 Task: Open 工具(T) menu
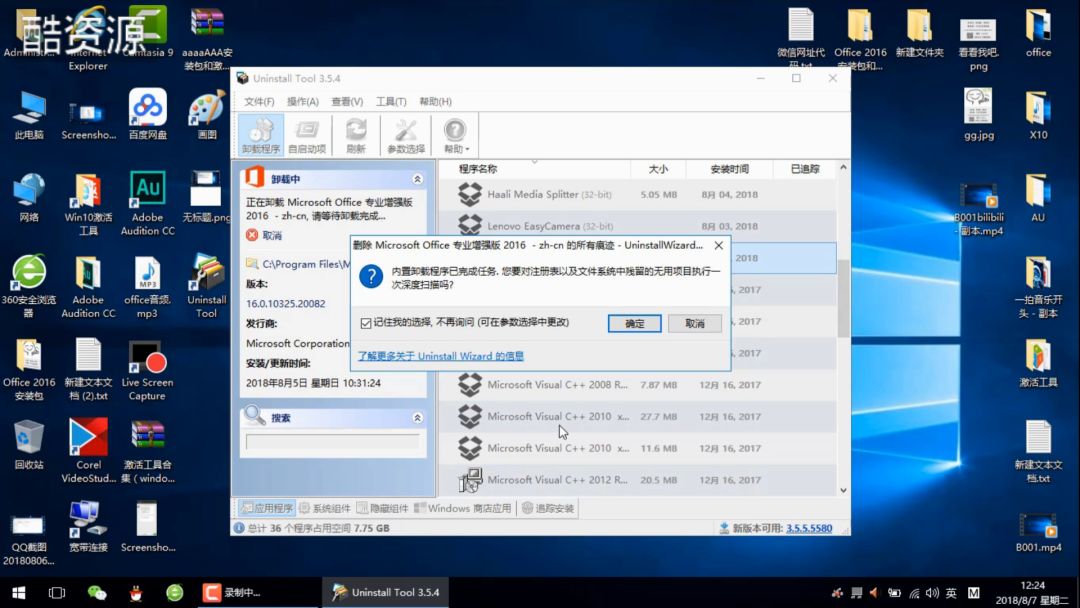[391, 102]
